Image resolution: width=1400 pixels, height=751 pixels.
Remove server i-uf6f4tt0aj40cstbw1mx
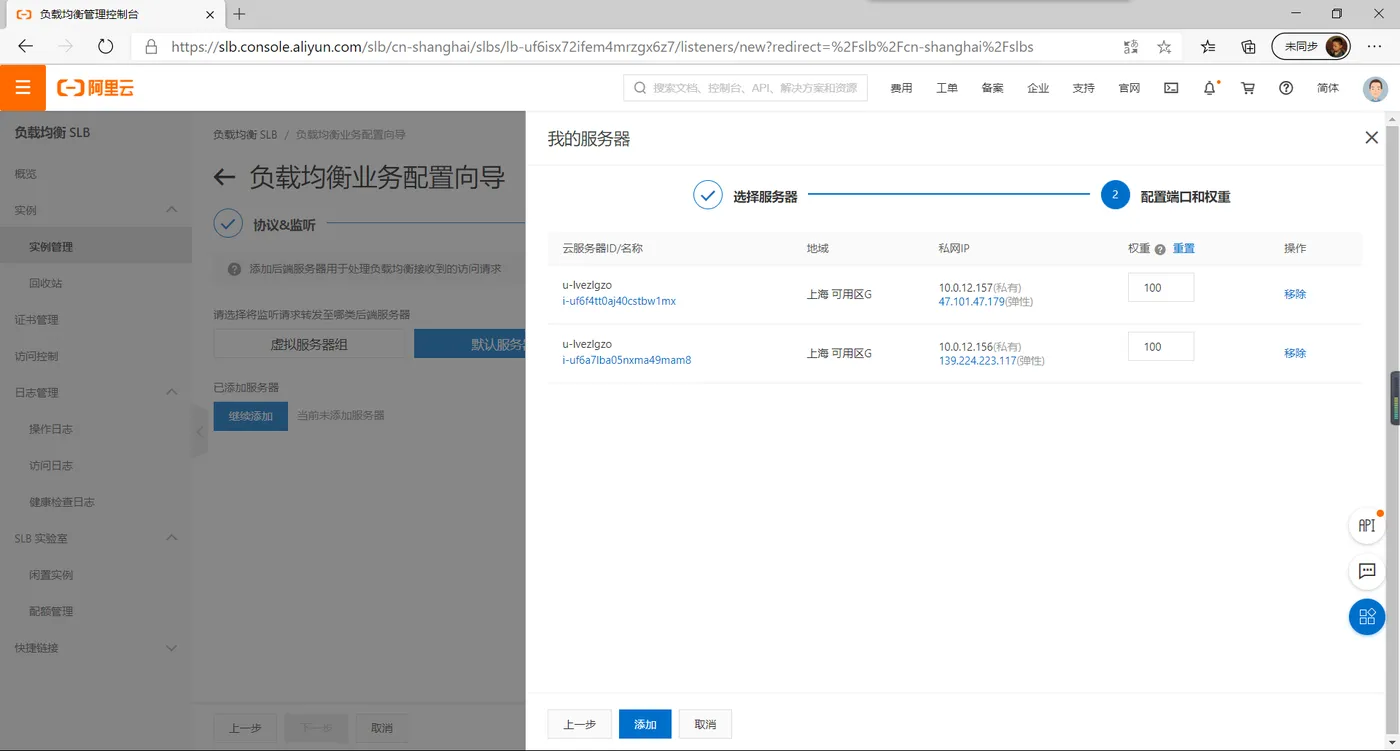pyautogui.click(x=1295, y=294)
